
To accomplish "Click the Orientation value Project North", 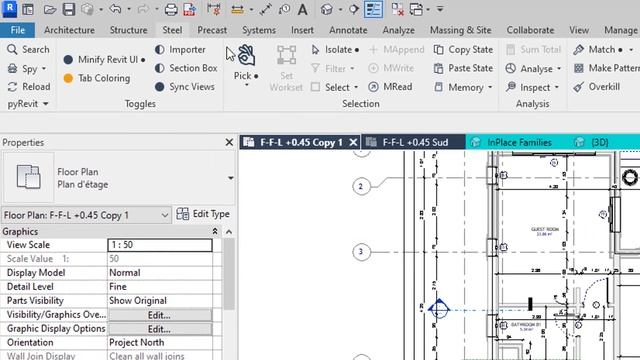I will [160, 342].
